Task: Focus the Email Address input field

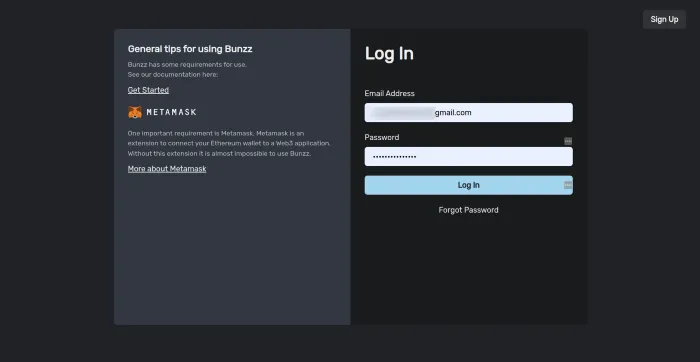Action: point(468,112)
